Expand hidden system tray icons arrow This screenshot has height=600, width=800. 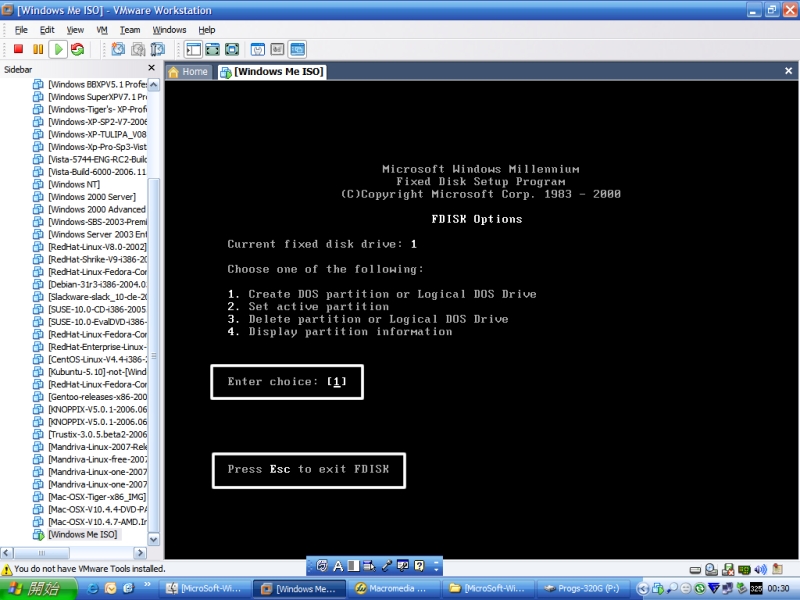coord(643,589)
